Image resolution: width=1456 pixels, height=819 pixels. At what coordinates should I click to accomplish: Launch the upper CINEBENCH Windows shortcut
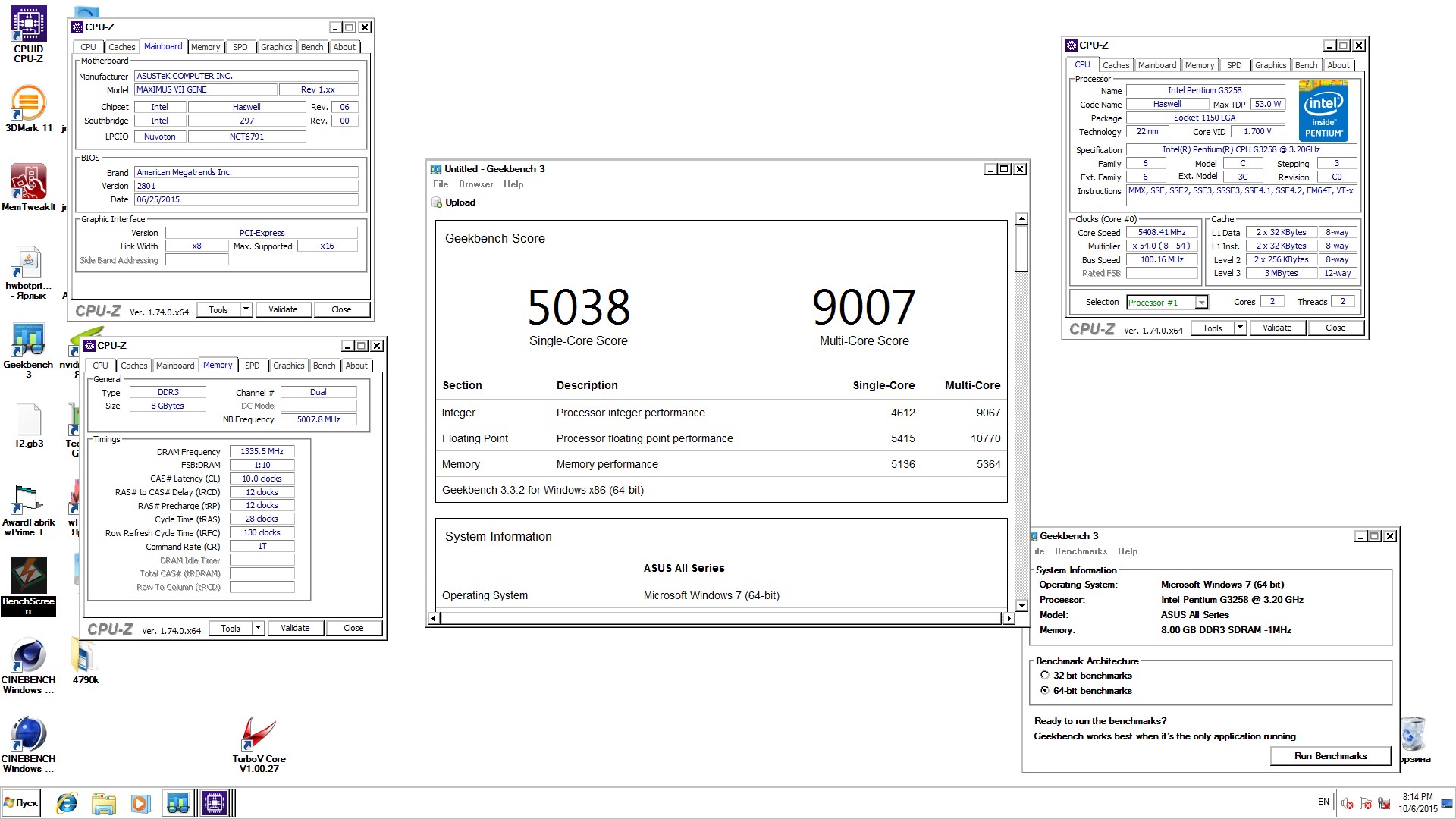pyautogui.click(x=28, y=667)
